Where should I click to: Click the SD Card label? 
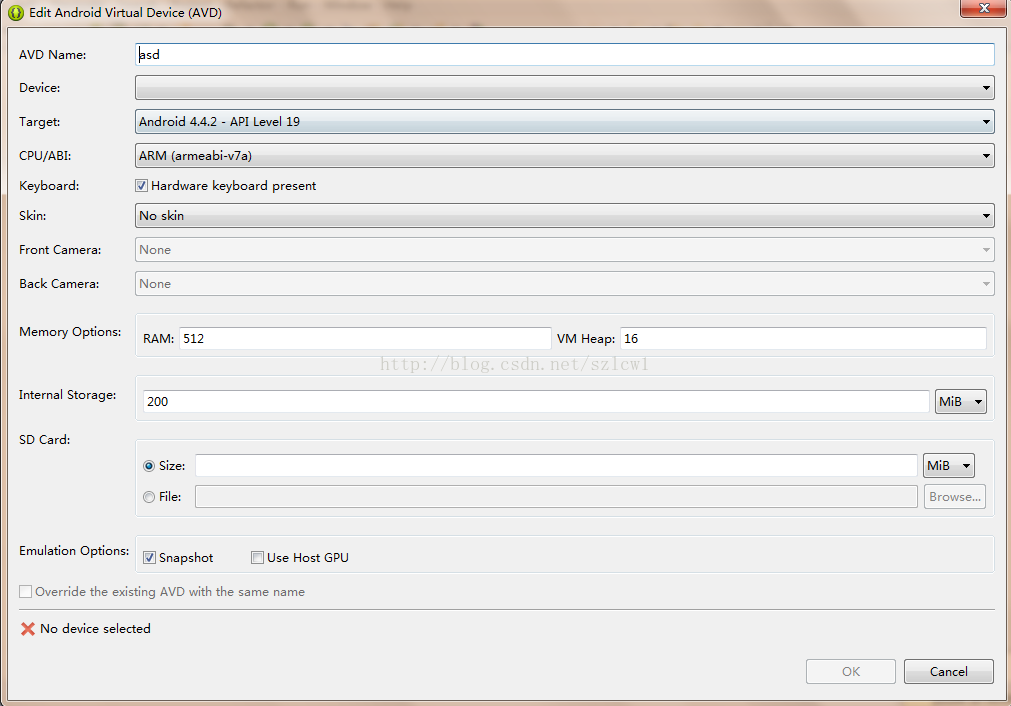pyautogui.click(x=44, y=440)
